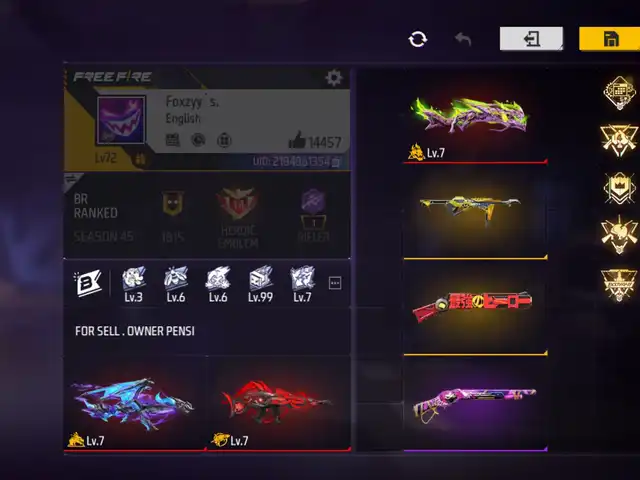The image size is (640, 480).
Task: Open the profile settings gear
Action: 333,78
